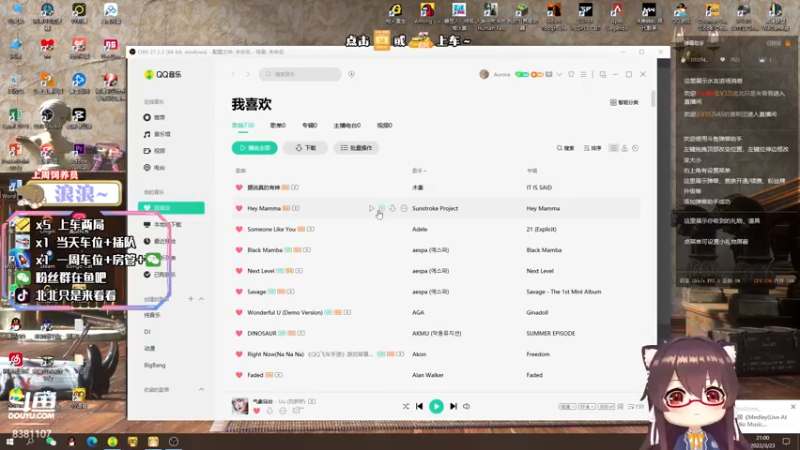800x450 pixels.
Task: Click the Aurora user avatar
Action: [x=484, y=74]
